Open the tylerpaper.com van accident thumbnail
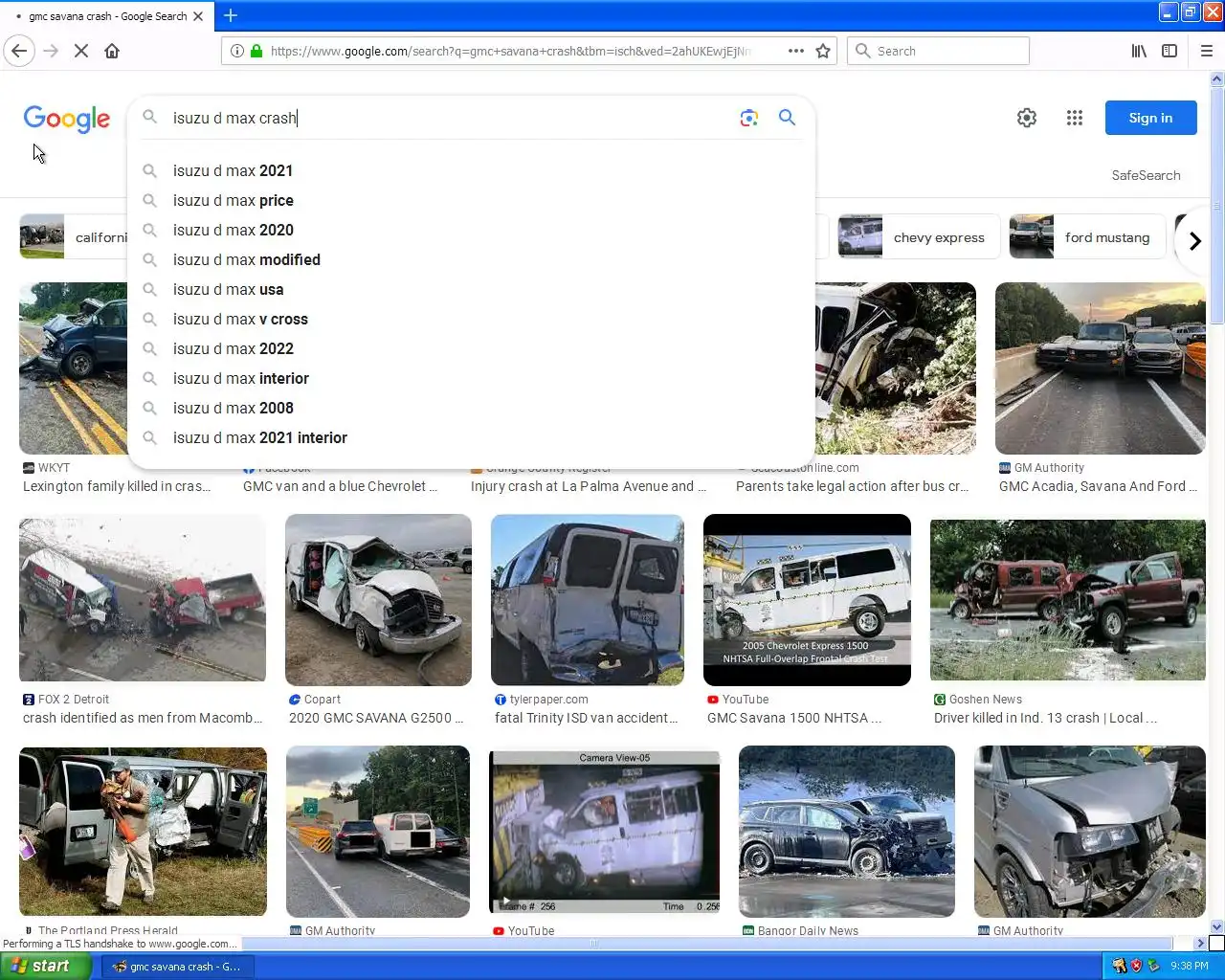 click(x=588, y=600)
